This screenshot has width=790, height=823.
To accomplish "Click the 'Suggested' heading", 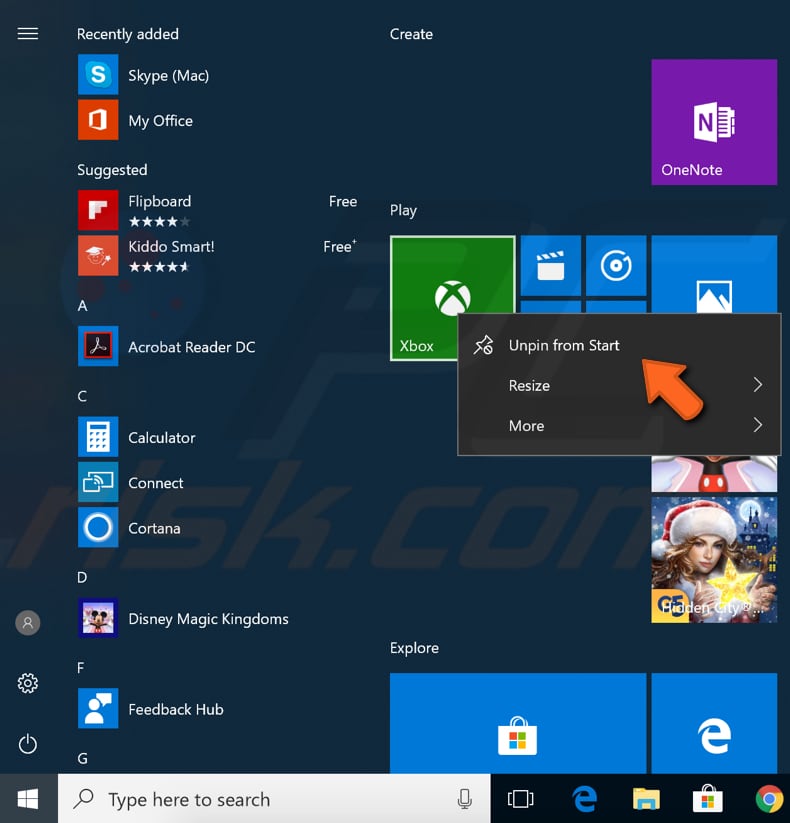I will 112,170.
